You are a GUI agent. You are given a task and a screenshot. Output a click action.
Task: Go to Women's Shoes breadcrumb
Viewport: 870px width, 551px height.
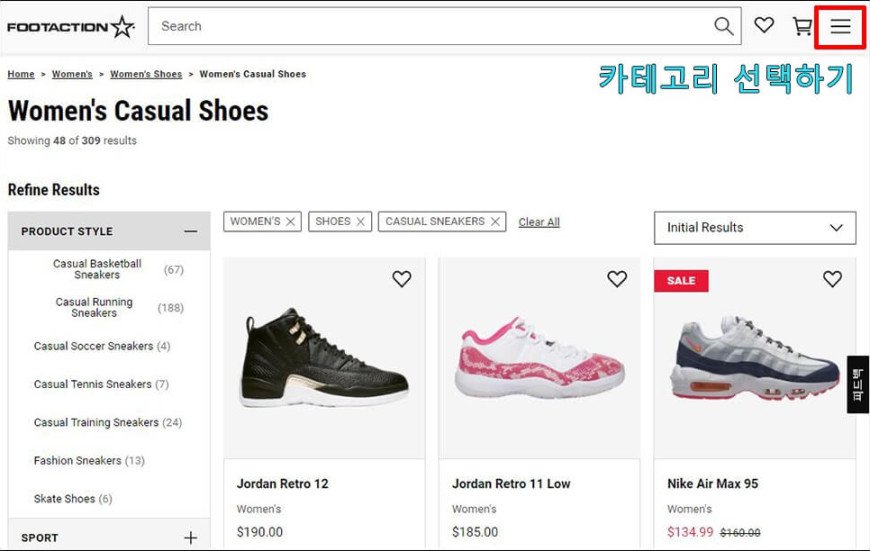[x=146, y=74]
